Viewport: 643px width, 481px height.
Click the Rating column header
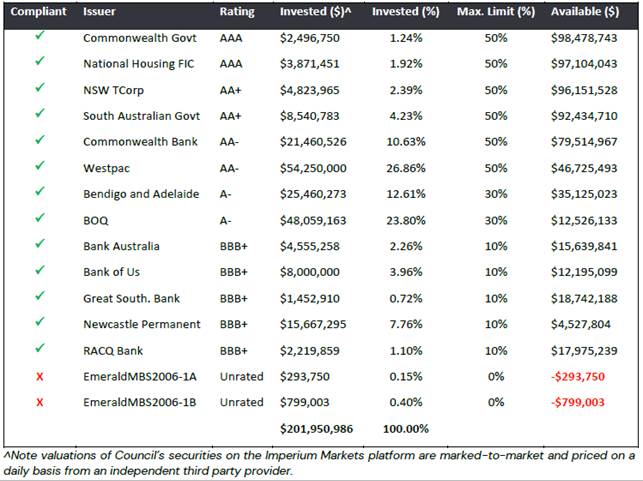(x=237, y=12)
